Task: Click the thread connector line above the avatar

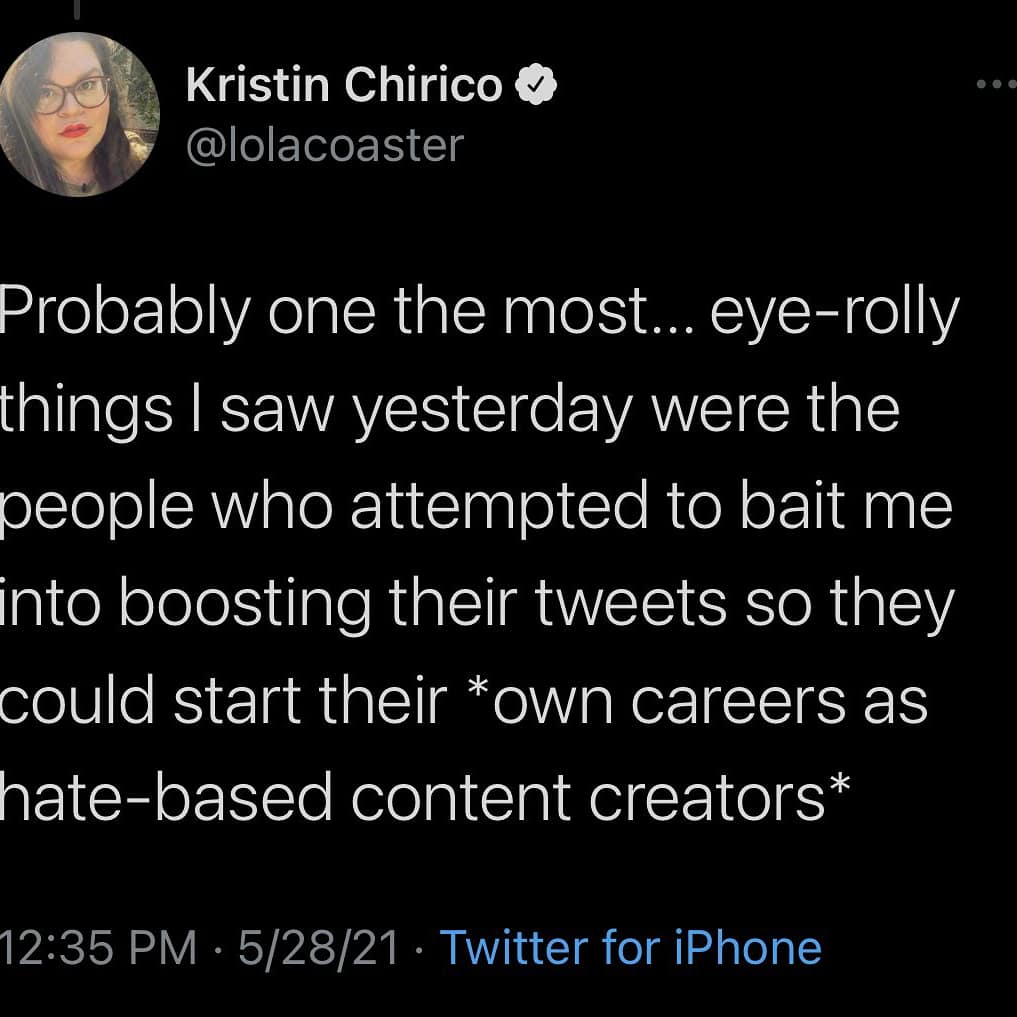Action: coord(76,10)
